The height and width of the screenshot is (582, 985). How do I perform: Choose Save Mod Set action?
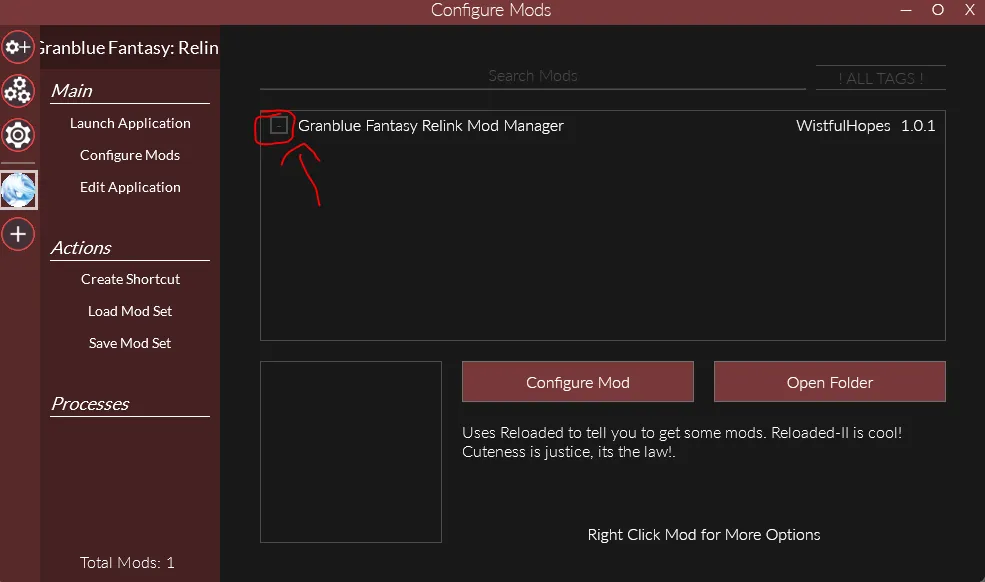pyautogui.click(x=130, y=343)
